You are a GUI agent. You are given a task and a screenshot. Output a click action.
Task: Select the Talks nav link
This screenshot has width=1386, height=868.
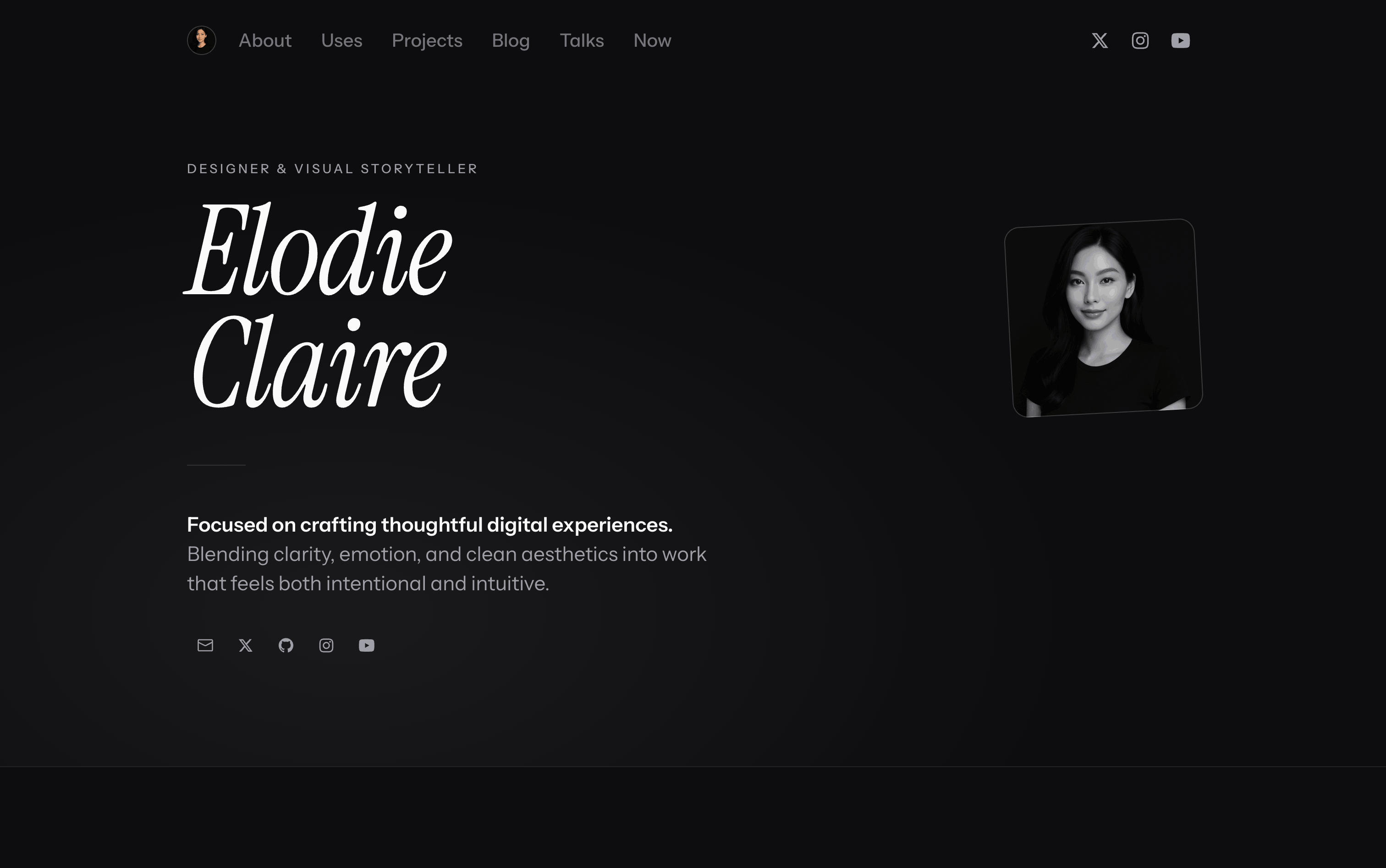[582, 41]
